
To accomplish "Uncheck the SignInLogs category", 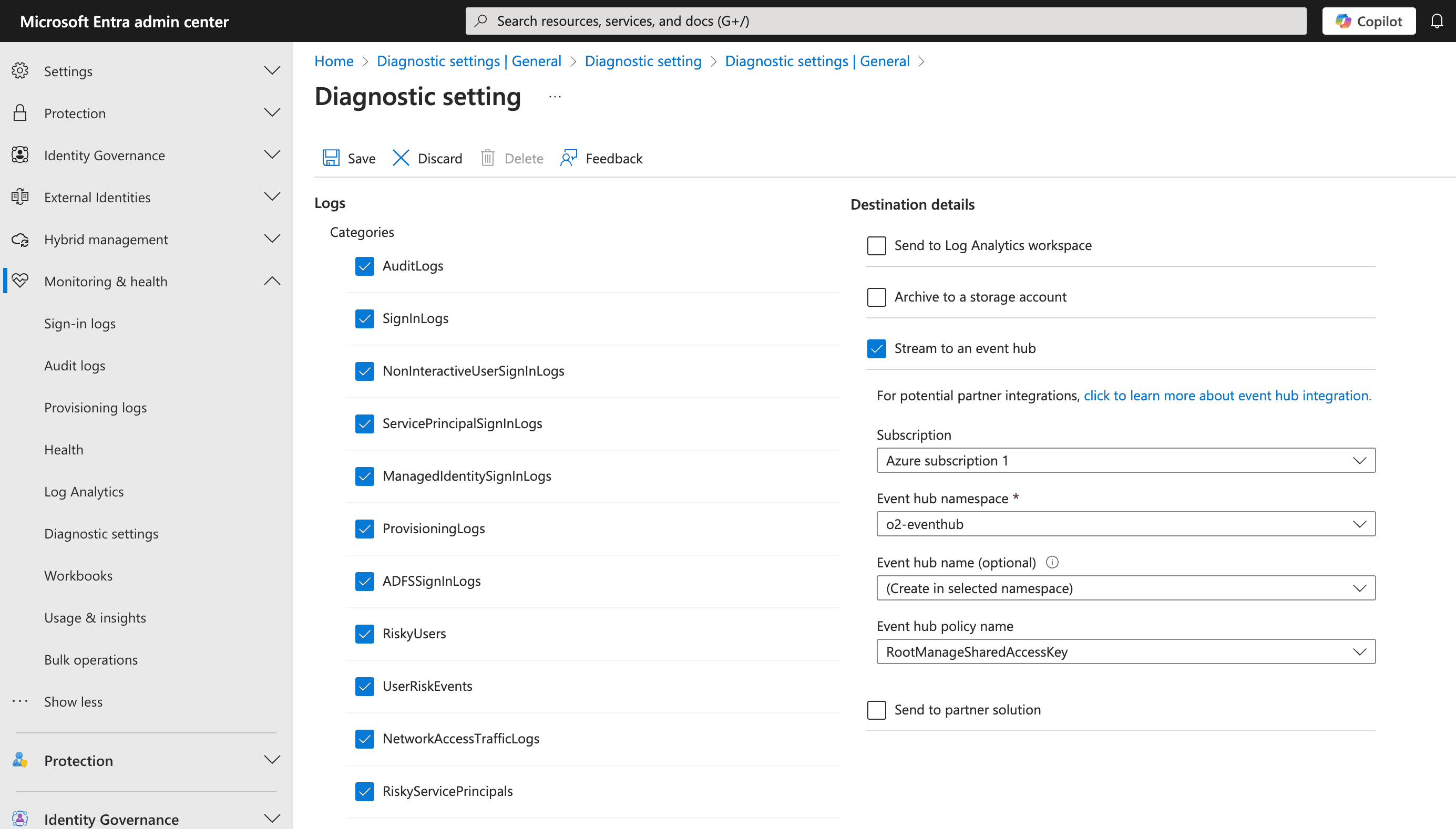I will 365,318.
